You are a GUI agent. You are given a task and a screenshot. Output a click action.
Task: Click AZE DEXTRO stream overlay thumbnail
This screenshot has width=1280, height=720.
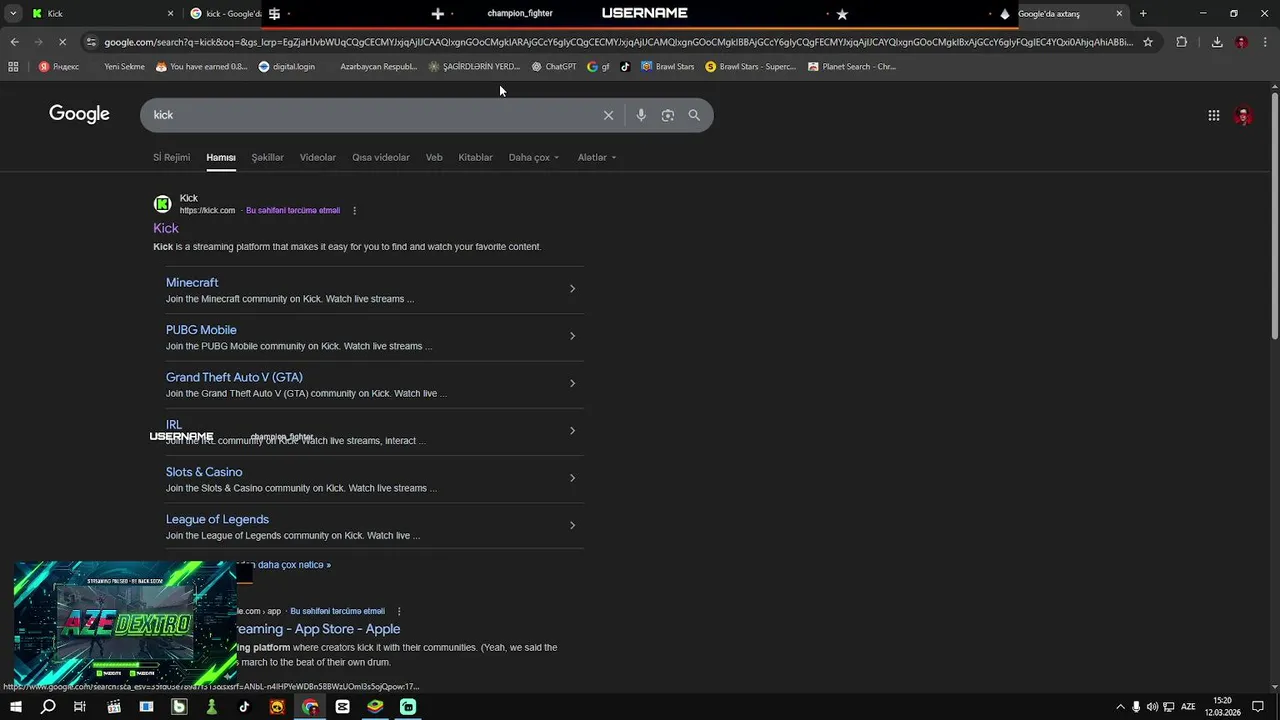[x=125, y=624]
